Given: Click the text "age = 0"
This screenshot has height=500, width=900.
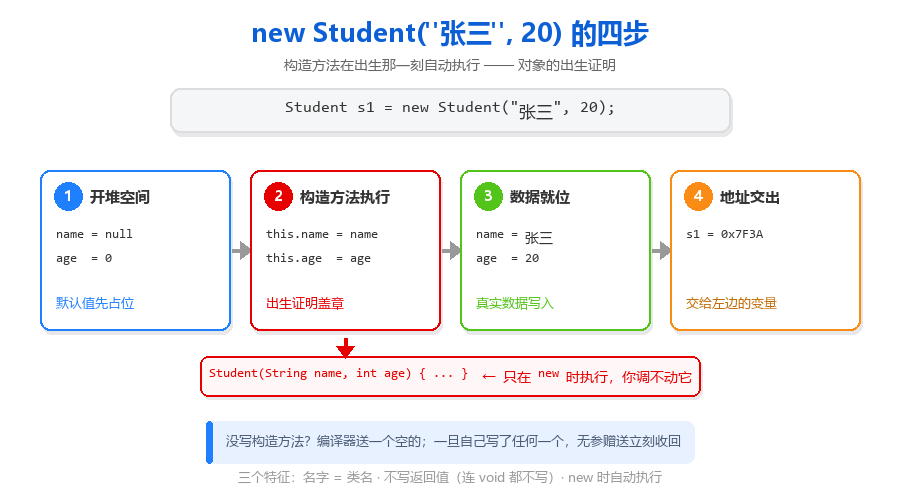Looking at the screenshot, I should [x=84, y=258].
